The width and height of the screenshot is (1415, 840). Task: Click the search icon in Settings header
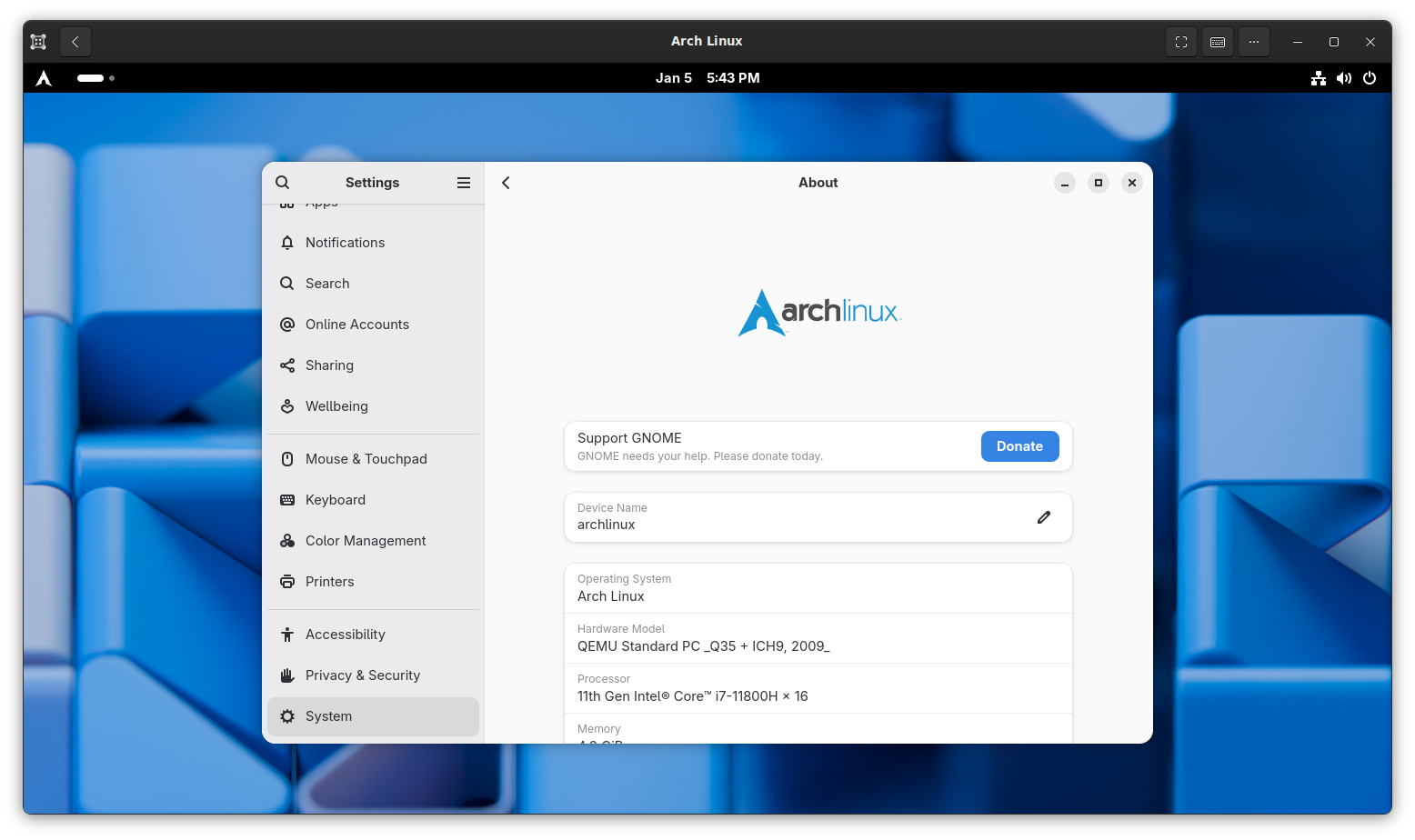coord(283,183)
